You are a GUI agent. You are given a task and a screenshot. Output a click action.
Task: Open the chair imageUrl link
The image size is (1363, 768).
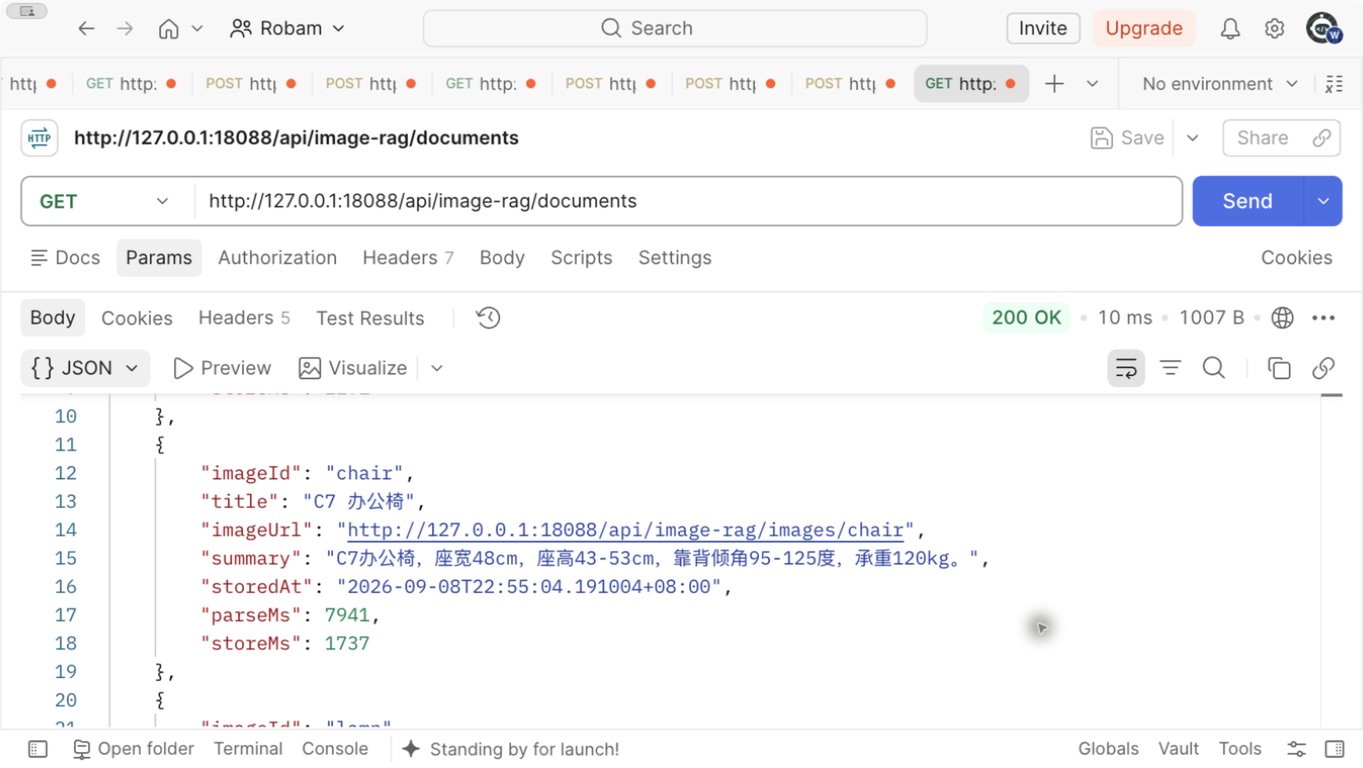click(x=625, y=530)
